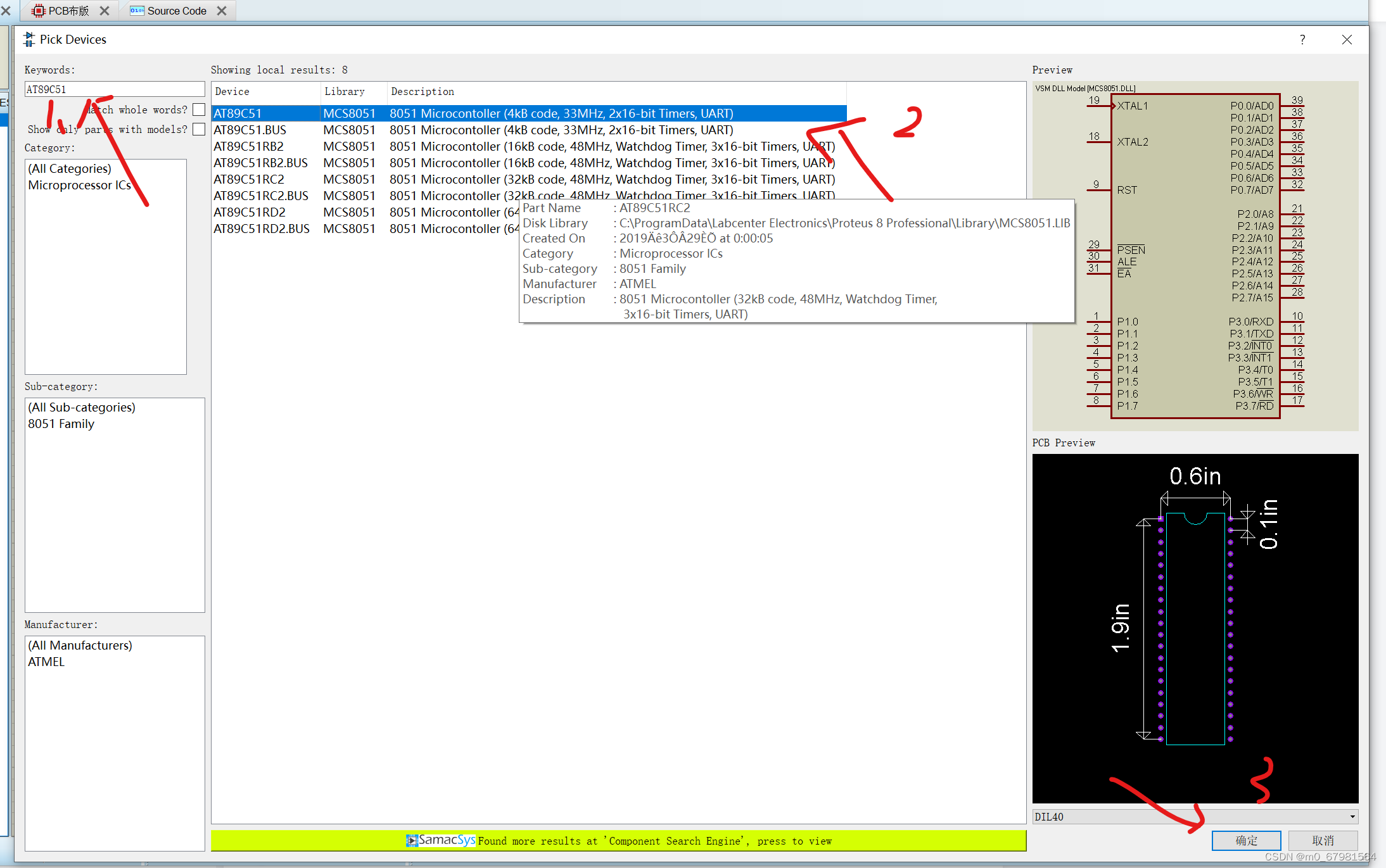This screenshot has width=1386, height=868.
Task: Toggle Show only parts with models
Action: [199, 129]
